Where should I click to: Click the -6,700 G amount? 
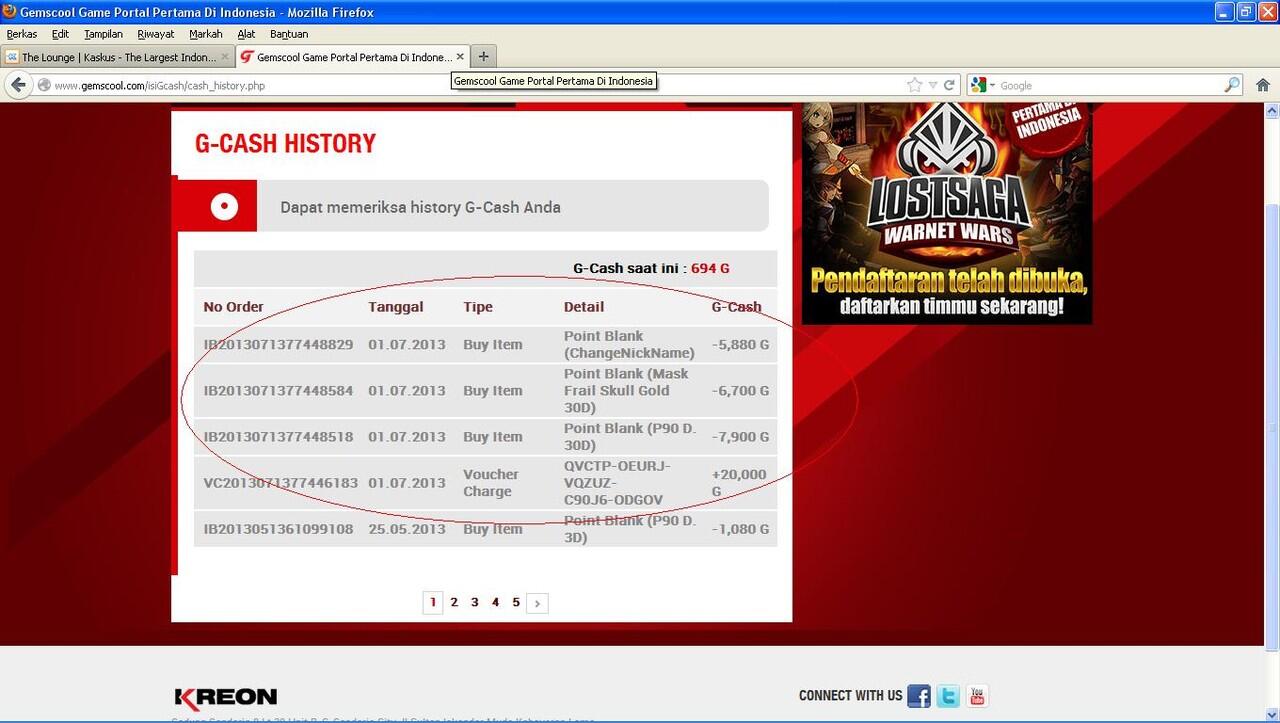(x=741, y=391)
